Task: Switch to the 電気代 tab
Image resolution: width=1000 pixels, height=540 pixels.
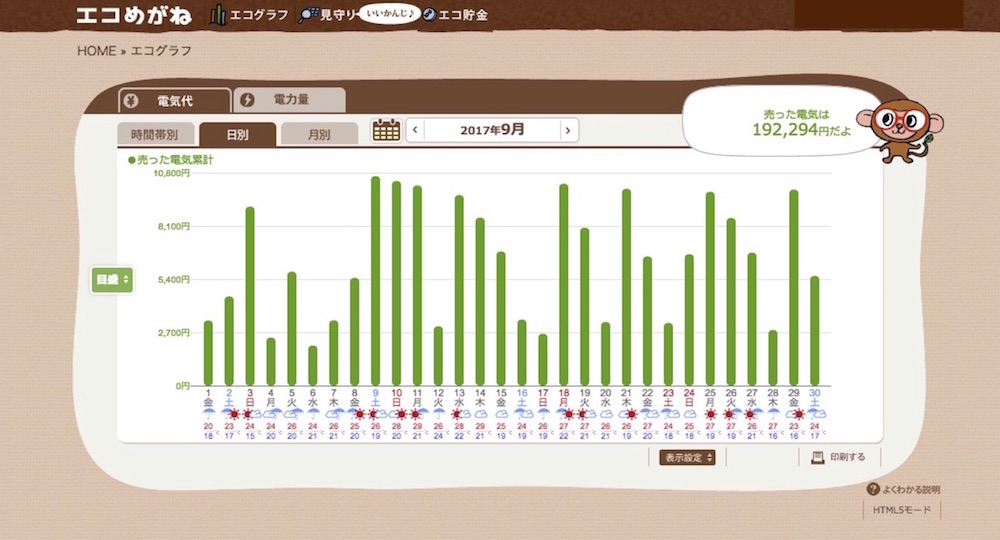Action: coord(175,101)
